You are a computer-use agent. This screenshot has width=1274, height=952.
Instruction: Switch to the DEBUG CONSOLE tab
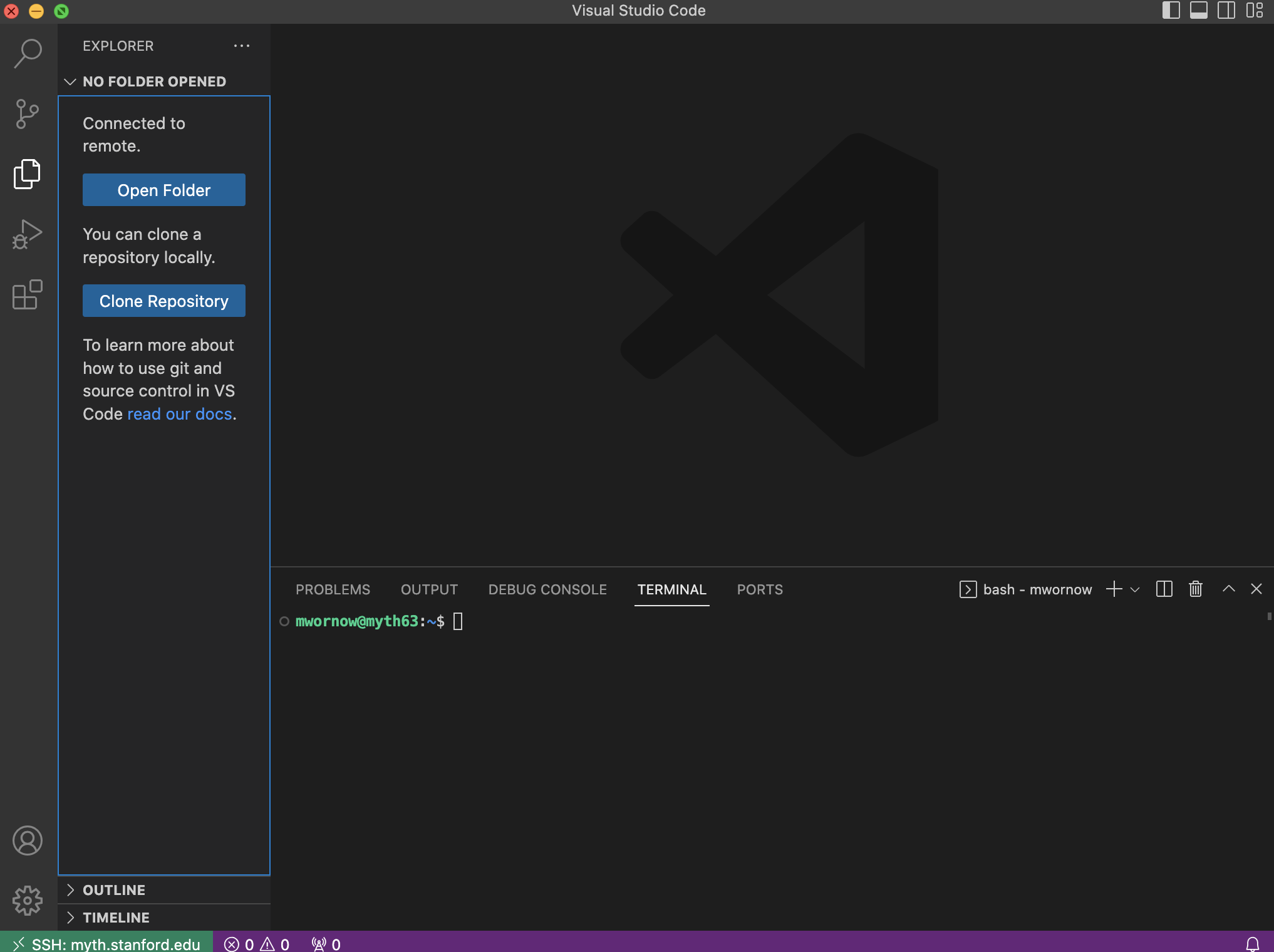(547, 589)
